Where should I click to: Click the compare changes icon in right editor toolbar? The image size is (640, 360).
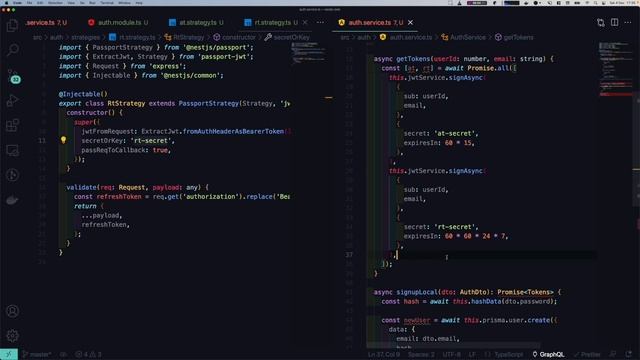click(600, 22)
